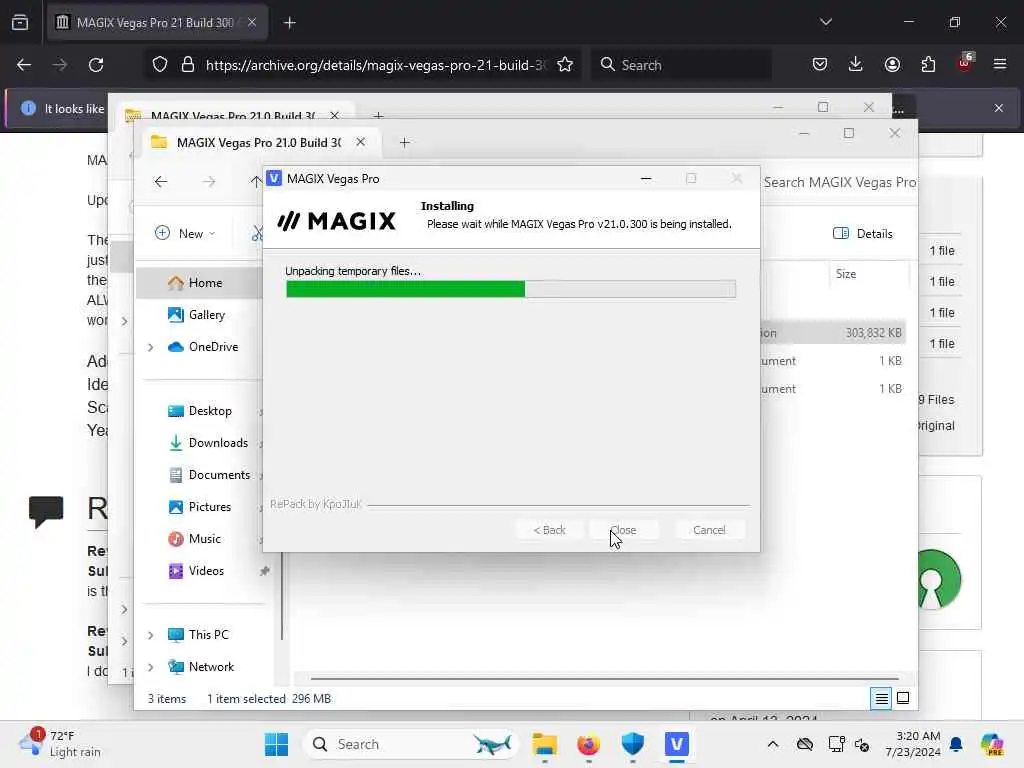1024x768 pixels.
Task: Open clock showing 3:20 AM
Action: pos(912,744)
